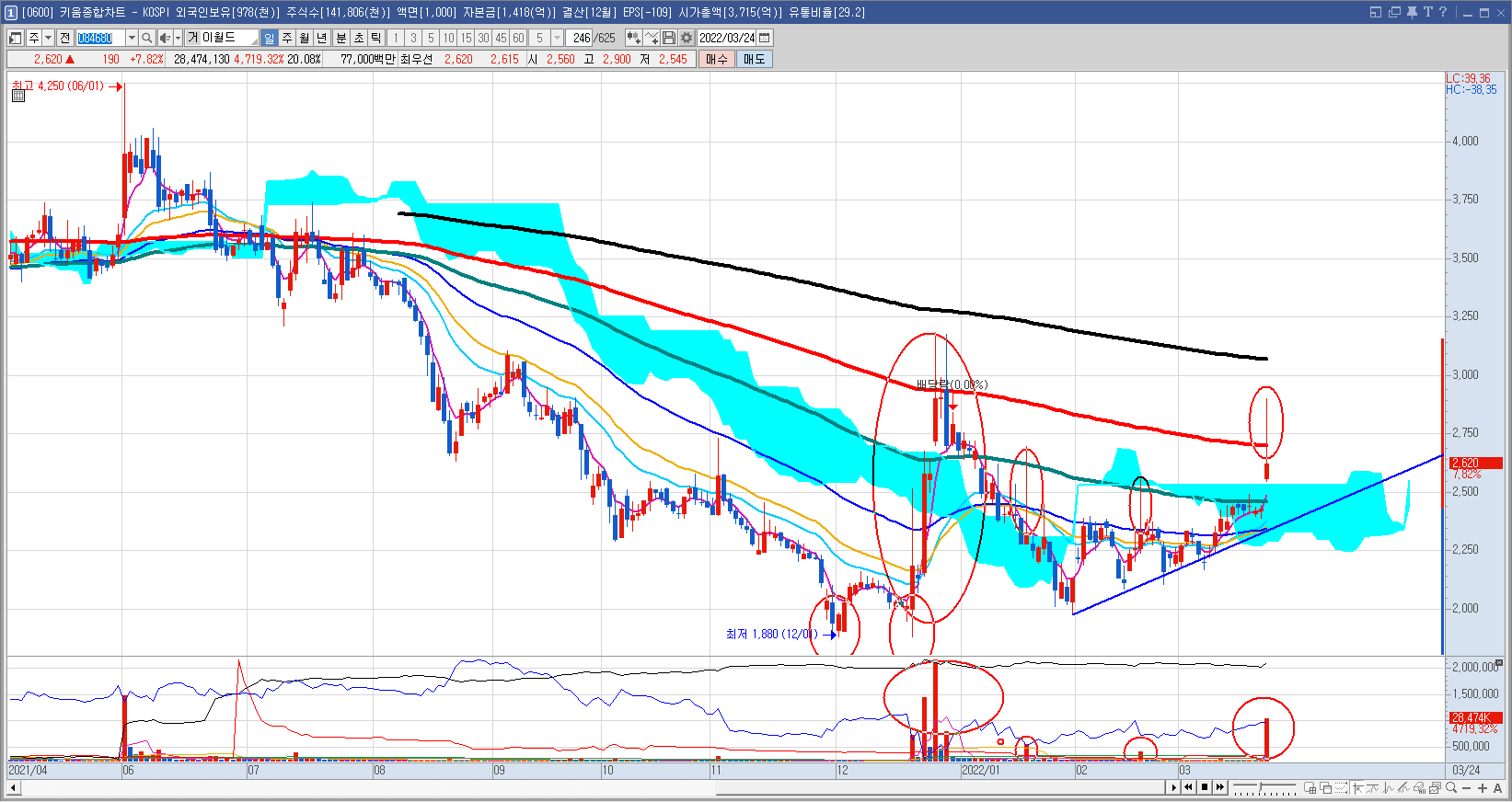Choose the 1 interval button
The image size is (1512, 802).
point(396,38)
